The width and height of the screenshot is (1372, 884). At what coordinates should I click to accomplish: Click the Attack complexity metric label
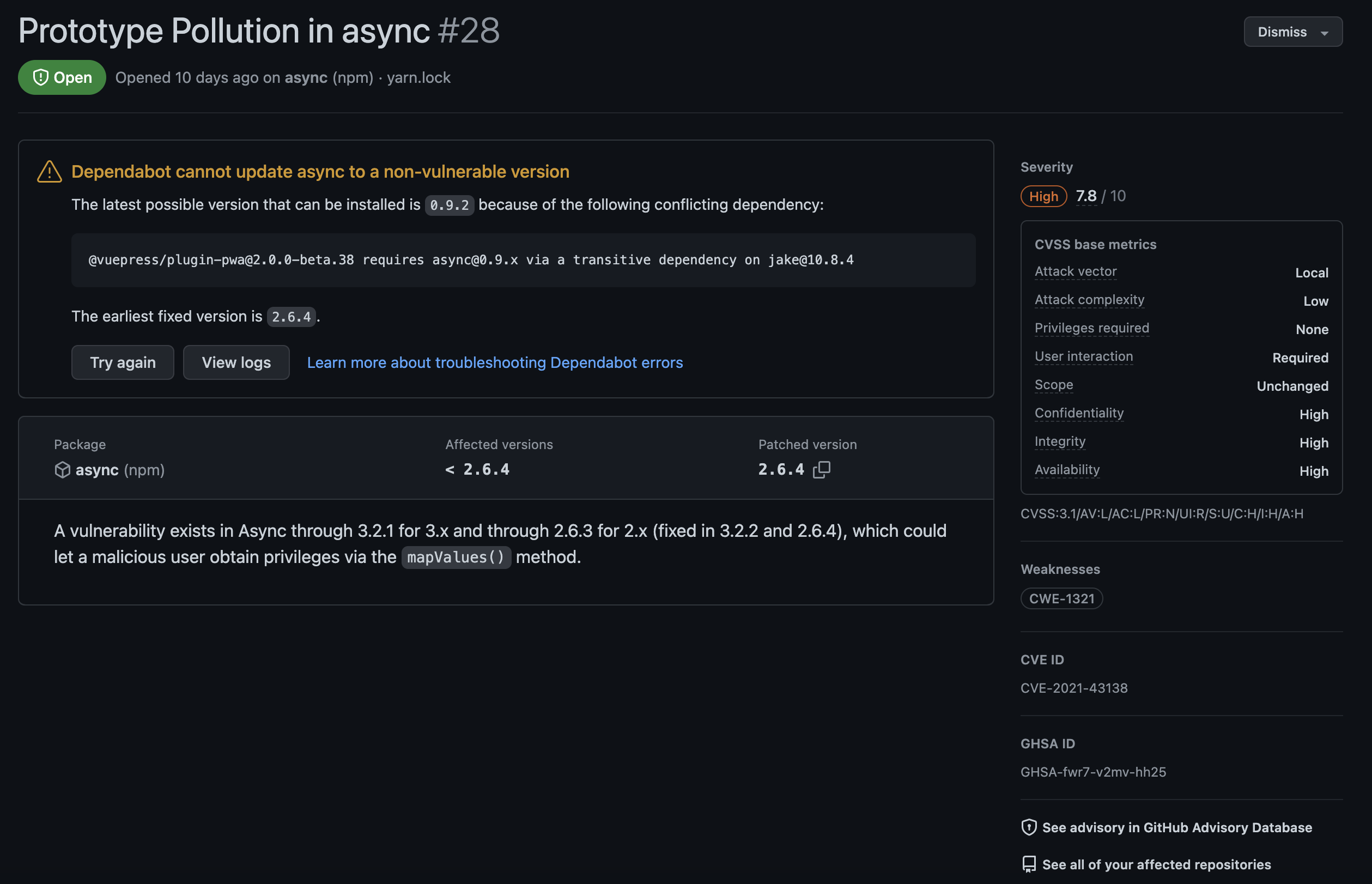pos(1089,300)
